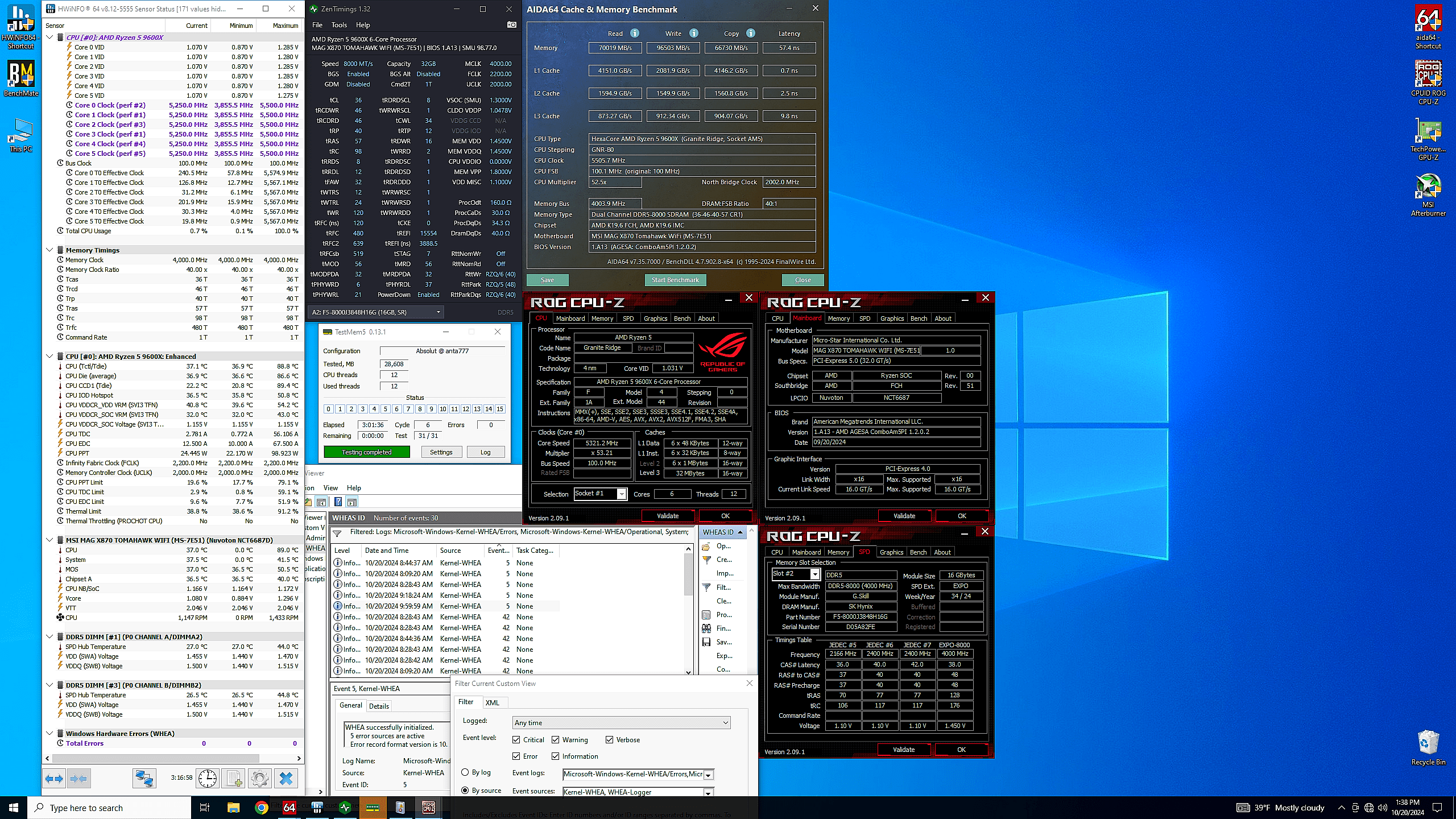The width and height of the screenshot is (1456, 819).
Task: Click AIDA64 Write info icon
Action: coord(694,33)
